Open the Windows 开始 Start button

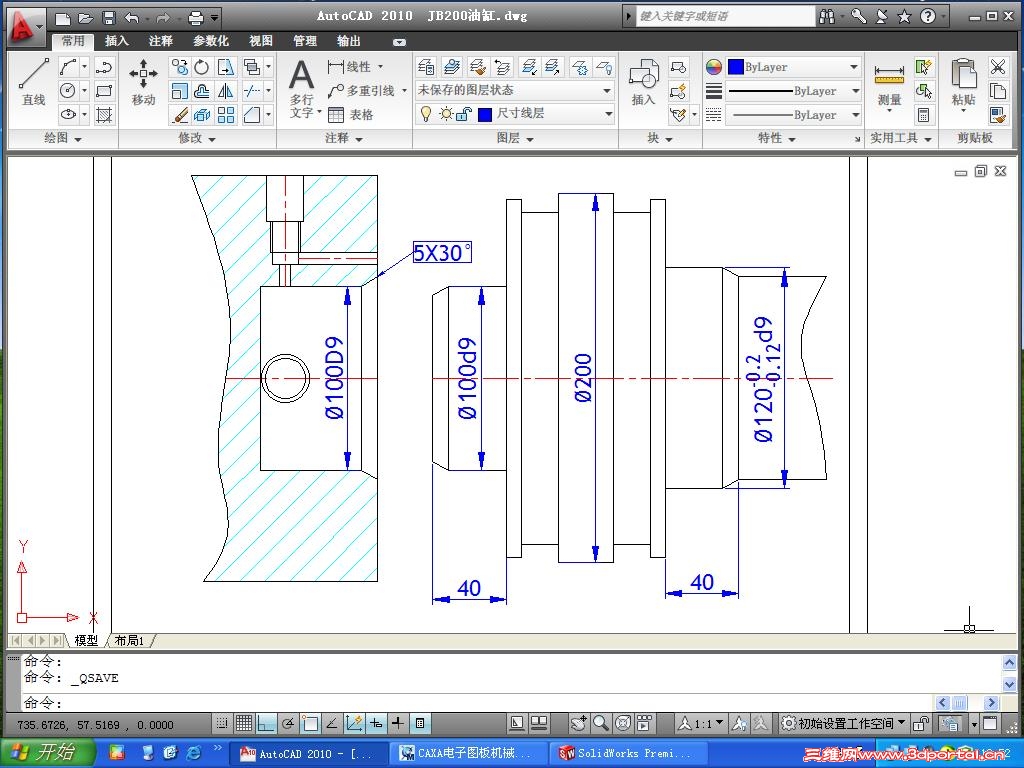tap(46, 752)
